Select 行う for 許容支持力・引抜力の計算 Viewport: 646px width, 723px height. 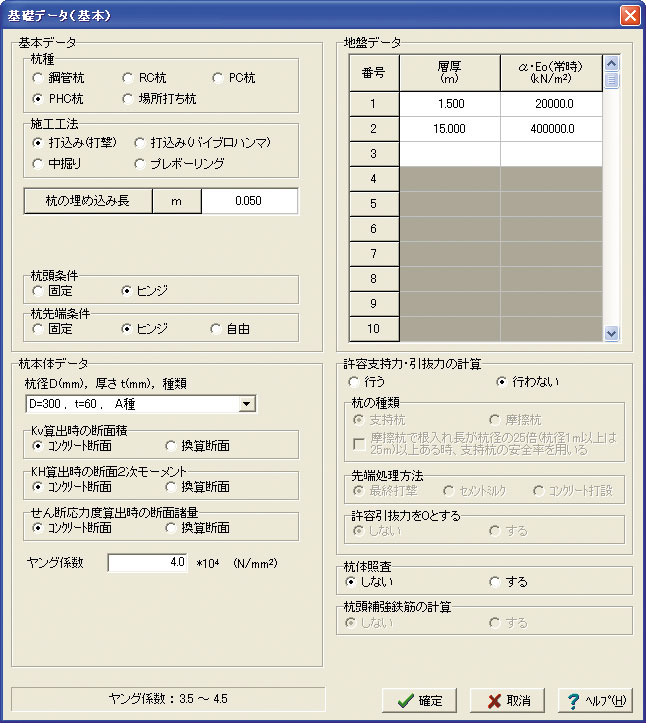tap(354, 382)
